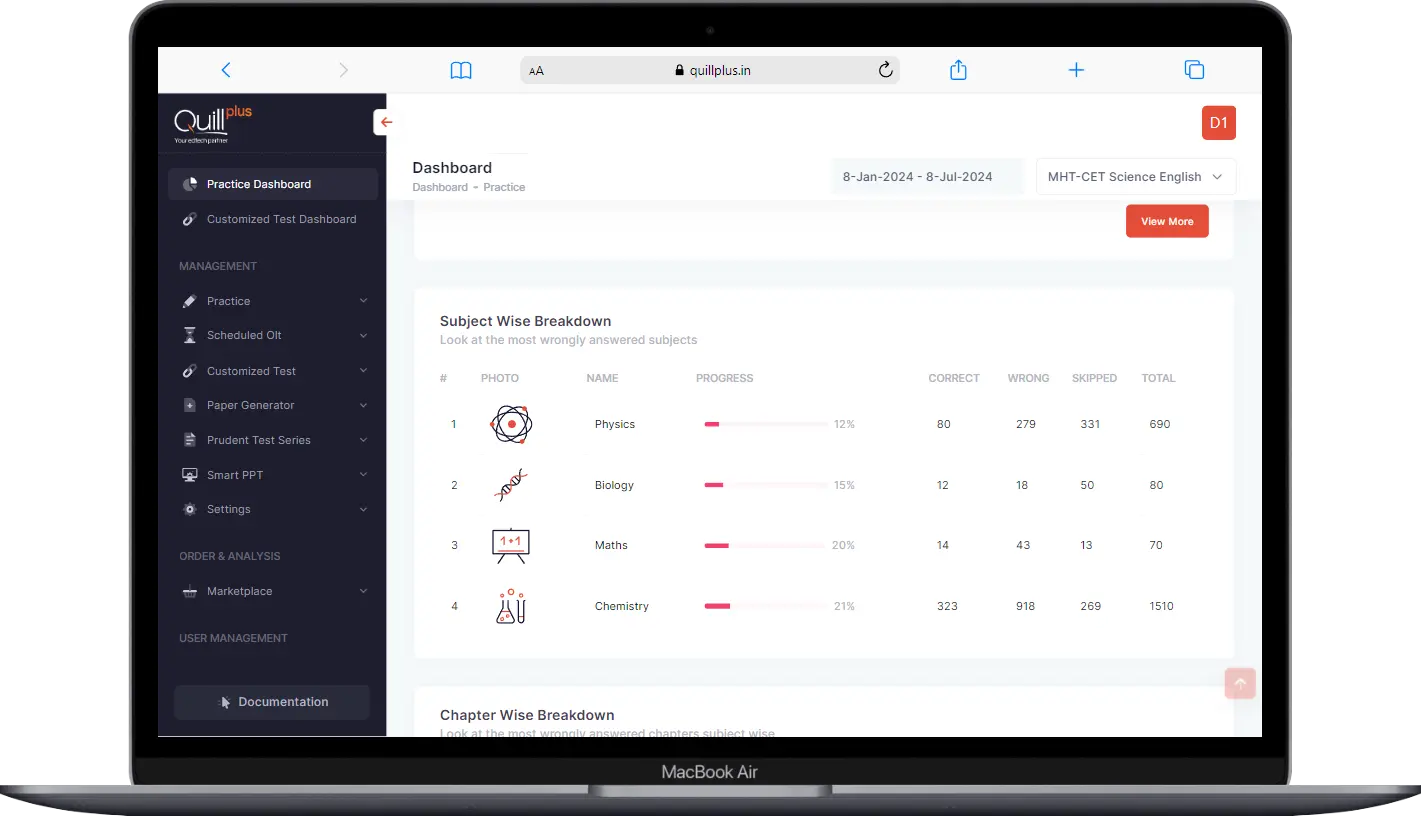This screenshot has height=816, width=1421.
Task: Click the PROGRESS column header
Action: coord(724,378)
